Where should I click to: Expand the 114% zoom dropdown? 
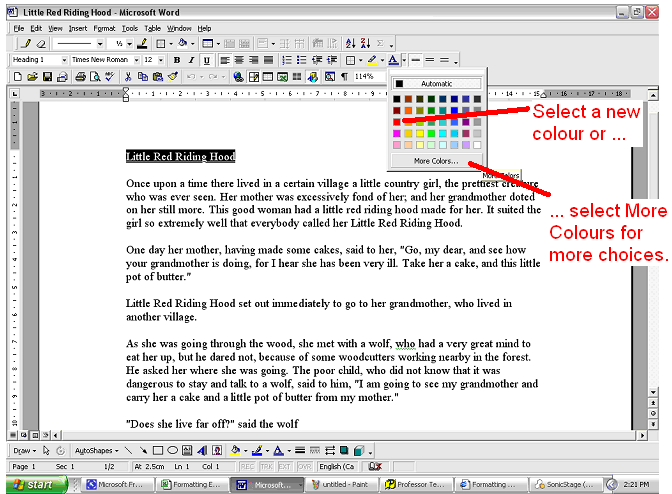(x=381, y=77)
